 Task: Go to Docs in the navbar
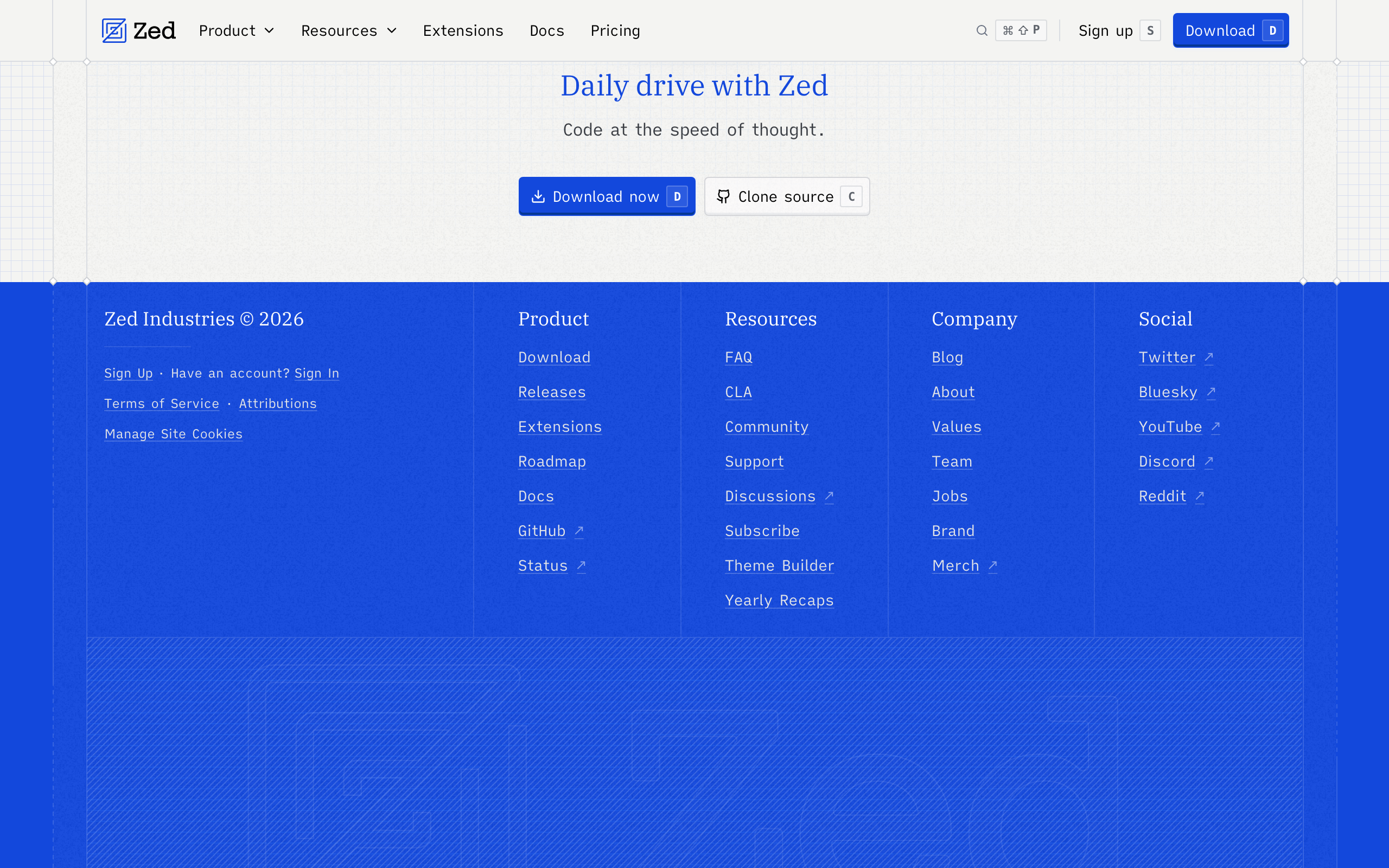(546, 30)
